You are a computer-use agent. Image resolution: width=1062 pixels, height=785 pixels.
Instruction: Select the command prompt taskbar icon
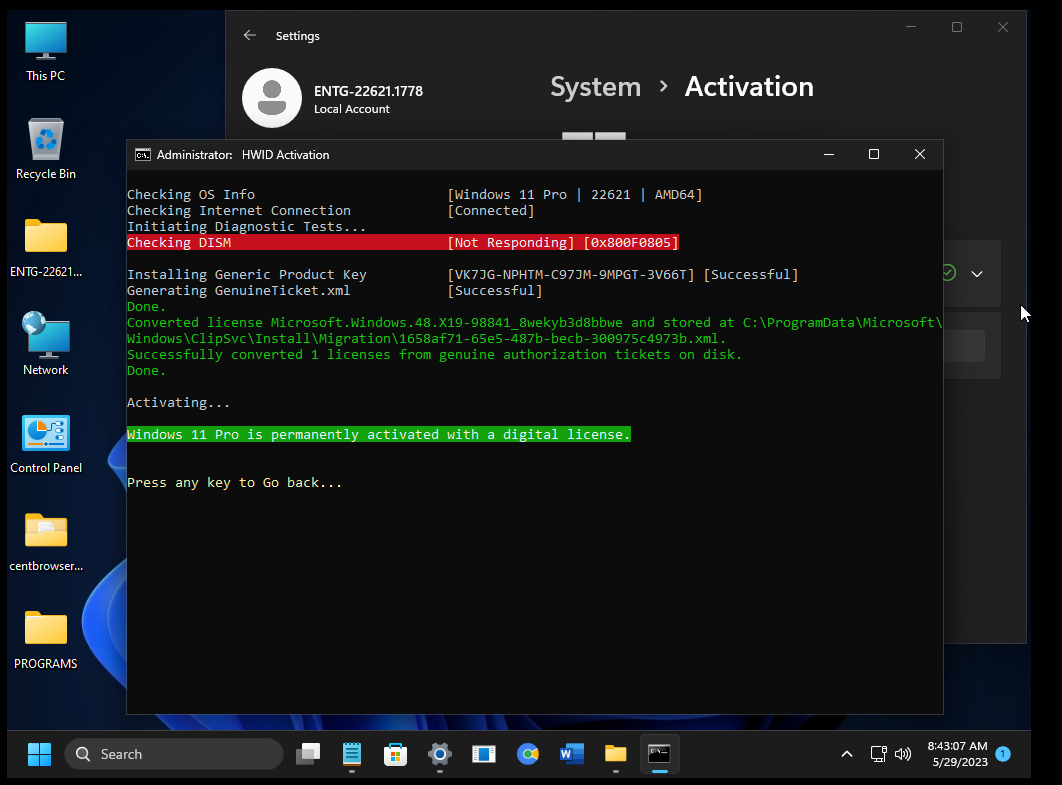coord(660,754)
